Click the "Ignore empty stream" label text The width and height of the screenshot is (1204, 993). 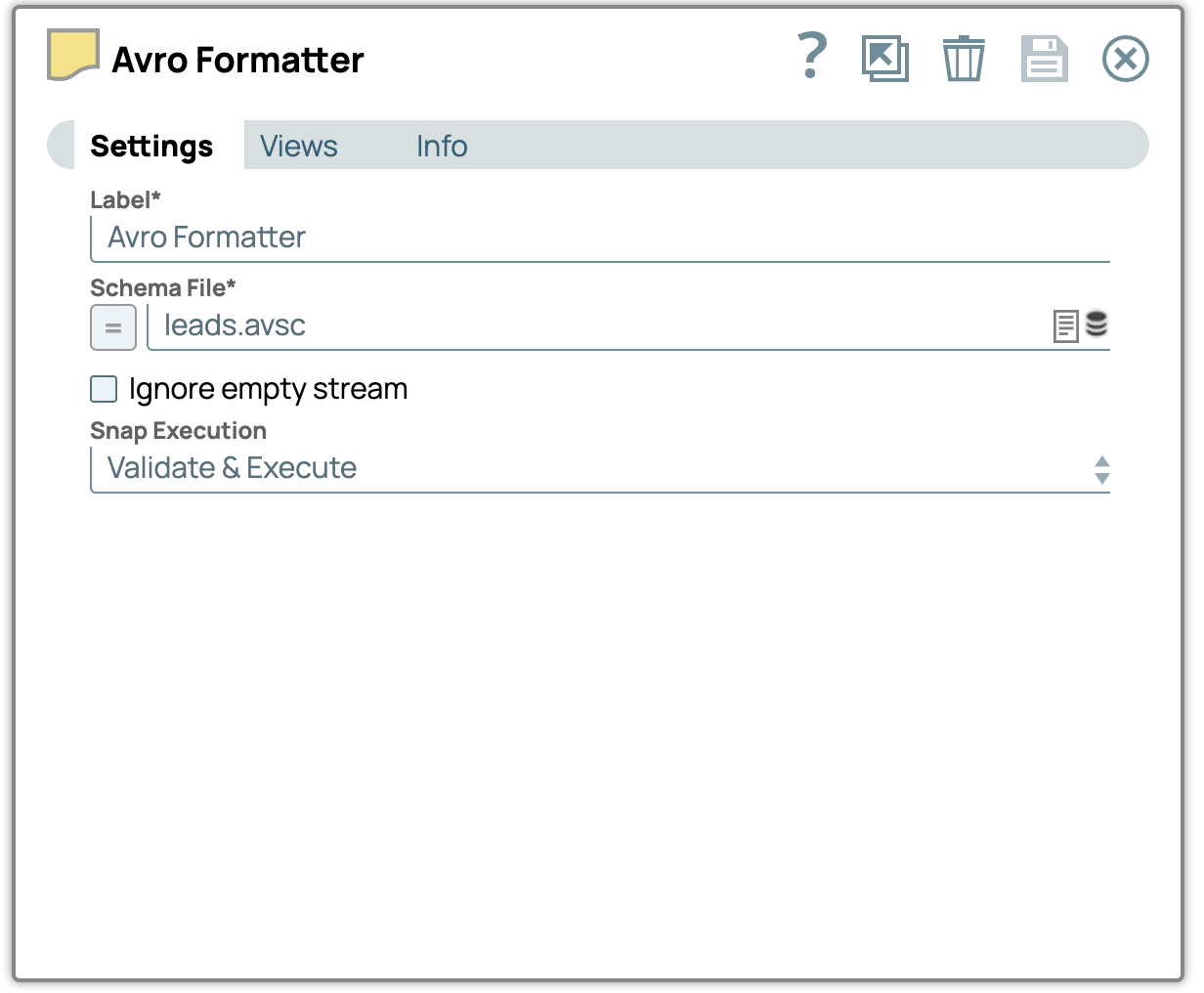268,389
